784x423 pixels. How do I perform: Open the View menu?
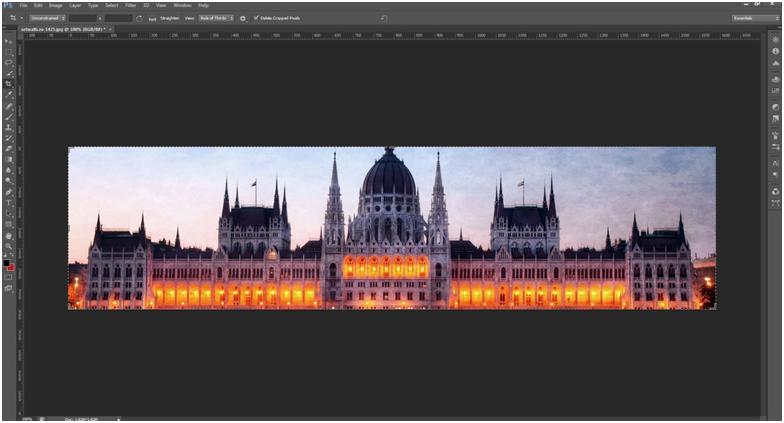161,5
